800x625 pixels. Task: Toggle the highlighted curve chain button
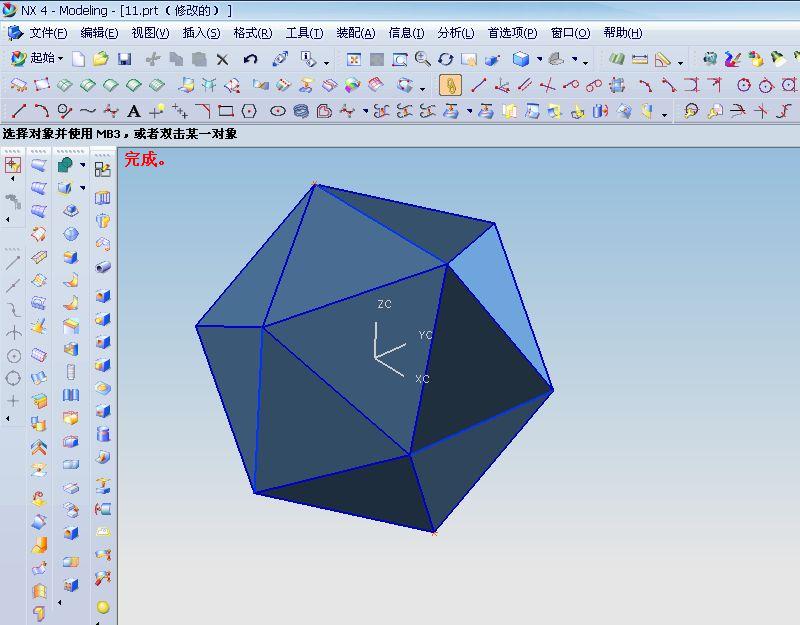[450, 85]
